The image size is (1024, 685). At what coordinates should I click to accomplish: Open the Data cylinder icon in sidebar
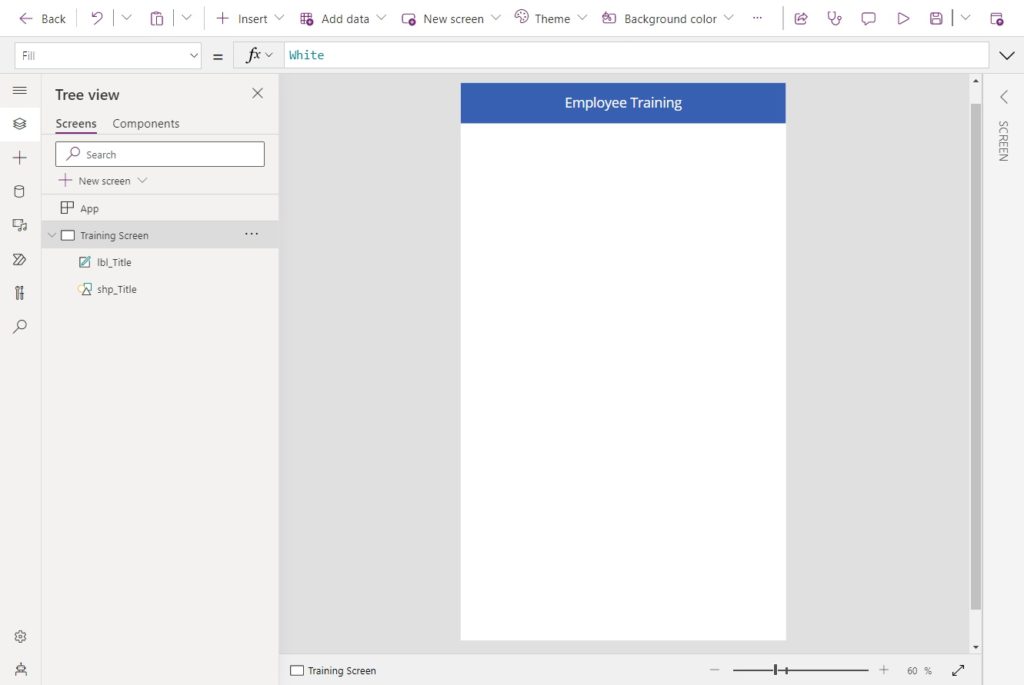tap(20, 191)
